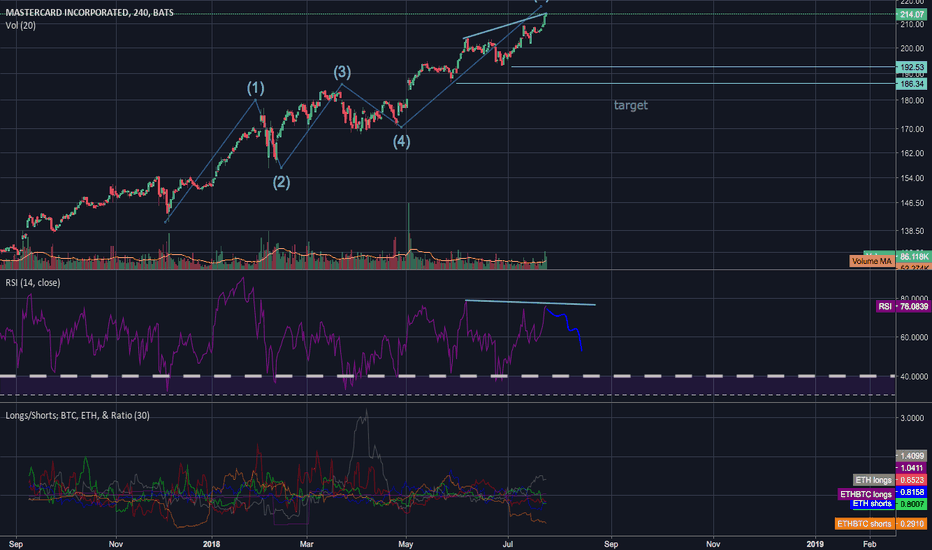The image size is (932, 550).
Task: Click the 214.07 current price tag
Action: coord(911,14)
